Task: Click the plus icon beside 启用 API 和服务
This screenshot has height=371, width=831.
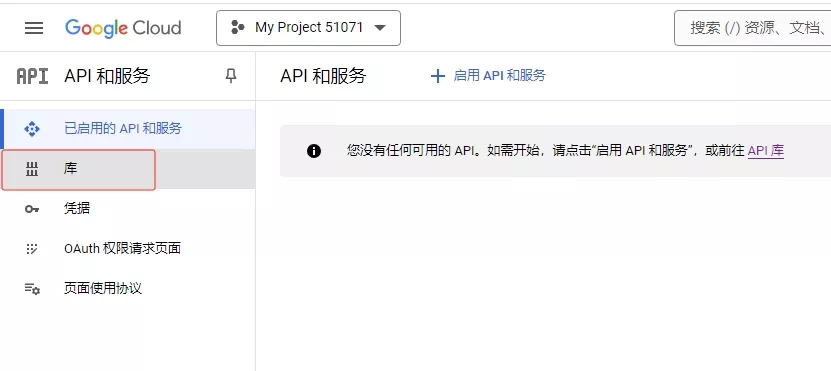Action: tap(438, 76)
